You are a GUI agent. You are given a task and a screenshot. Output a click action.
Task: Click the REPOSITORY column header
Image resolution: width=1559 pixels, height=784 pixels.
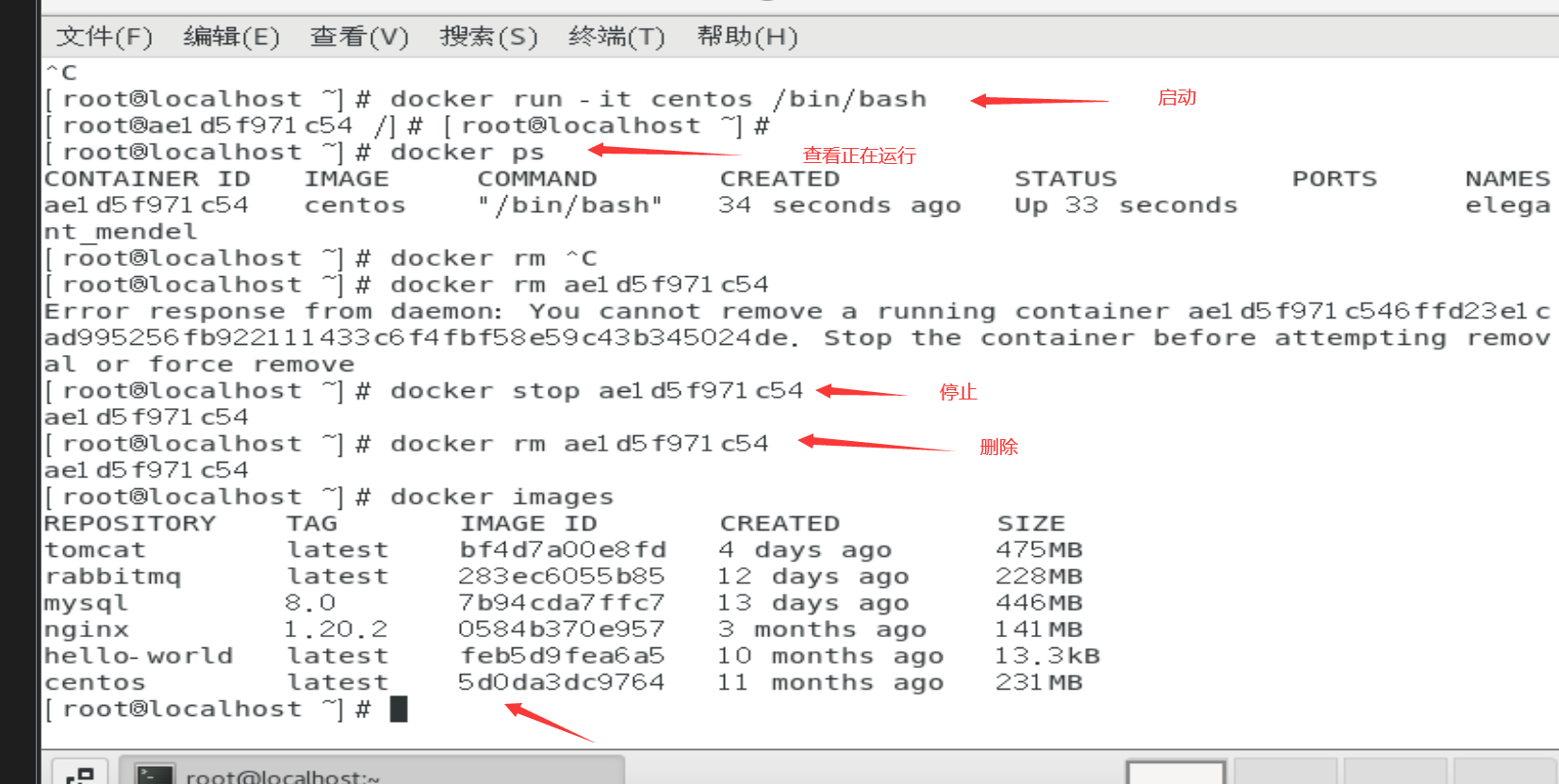tap(130, 524)
